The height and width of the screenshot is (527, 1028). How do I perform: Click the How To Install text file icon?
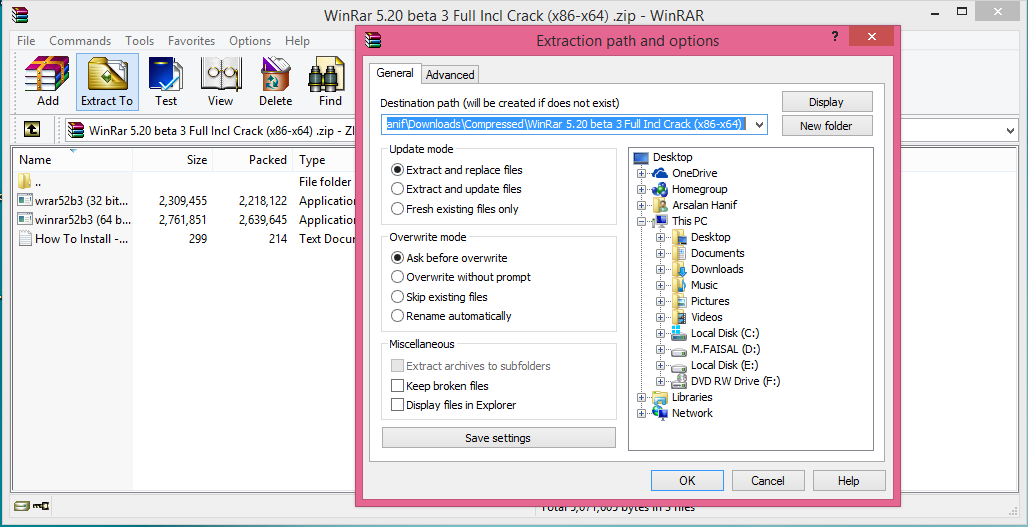pyautogui.click(x=26, y=239)
